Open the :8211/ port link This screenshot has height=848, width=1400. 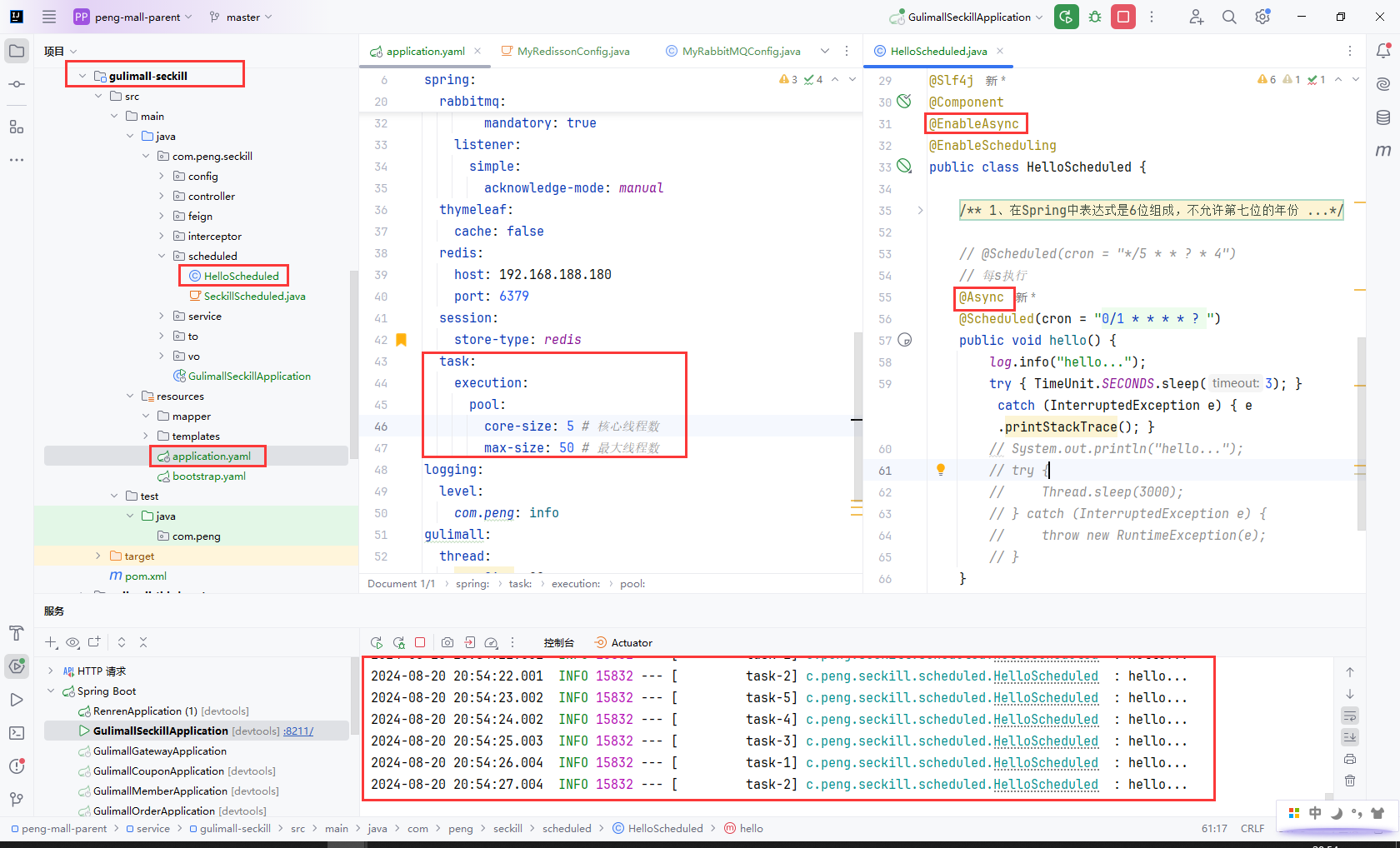pyautogui.click(x=298, y=731)
